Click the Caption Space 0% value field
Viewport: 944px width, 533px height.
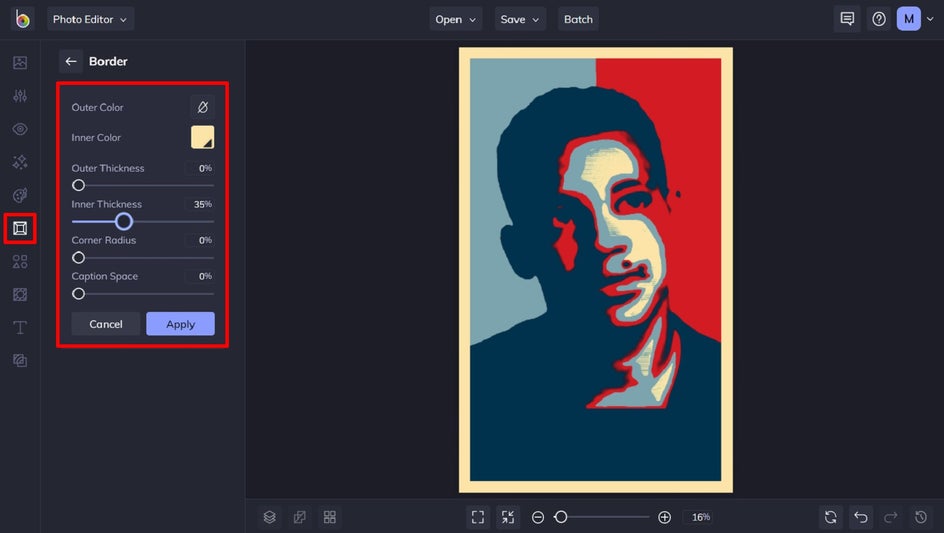pos(200,276)
